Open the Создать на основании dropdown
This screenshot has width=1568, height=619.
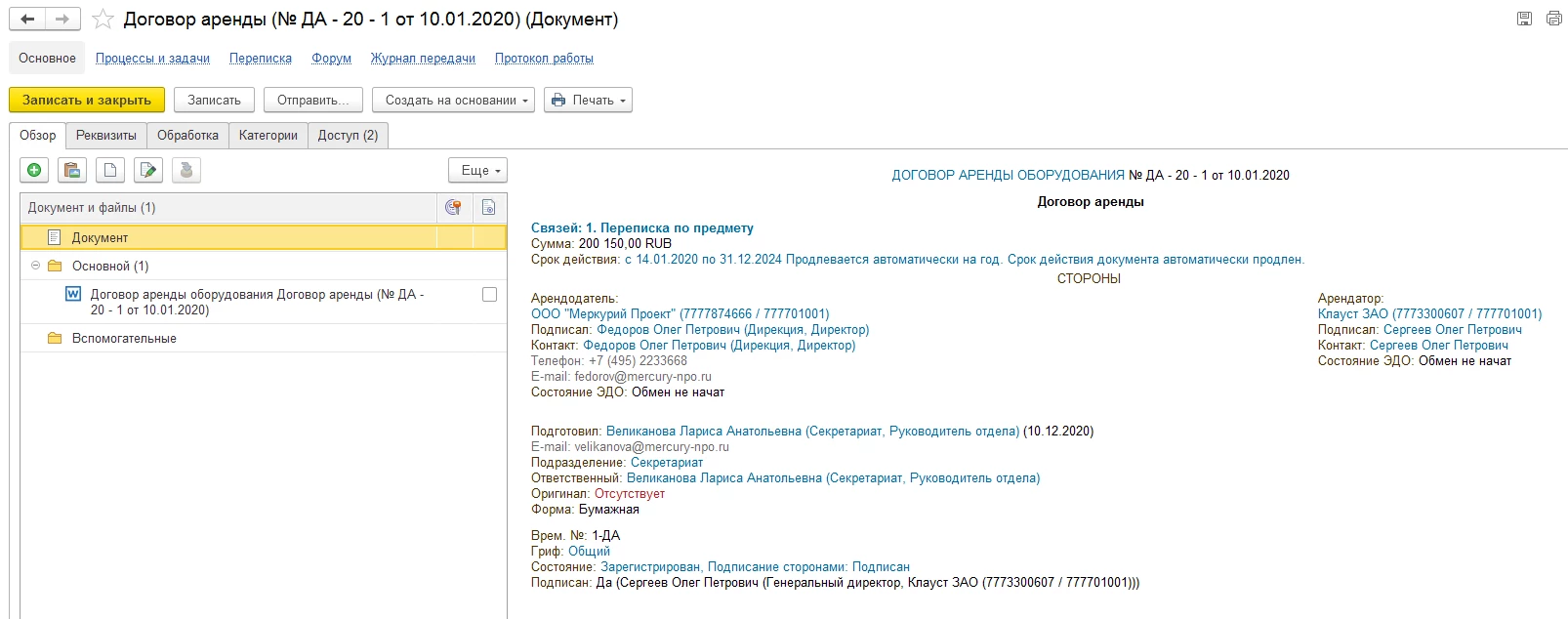click(453, 100)
